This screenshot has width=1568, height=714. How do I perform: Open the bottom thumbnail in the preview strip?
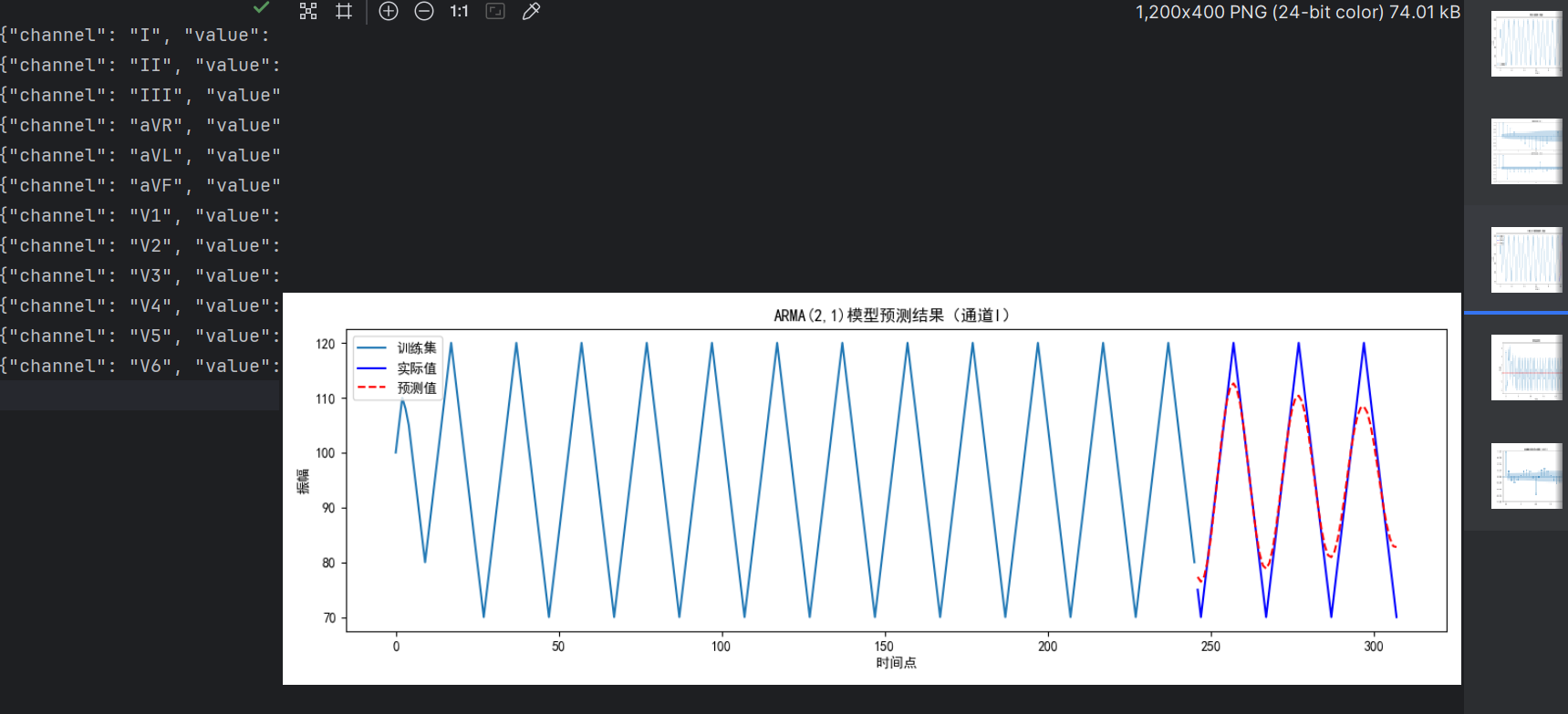click(1526, 476)
